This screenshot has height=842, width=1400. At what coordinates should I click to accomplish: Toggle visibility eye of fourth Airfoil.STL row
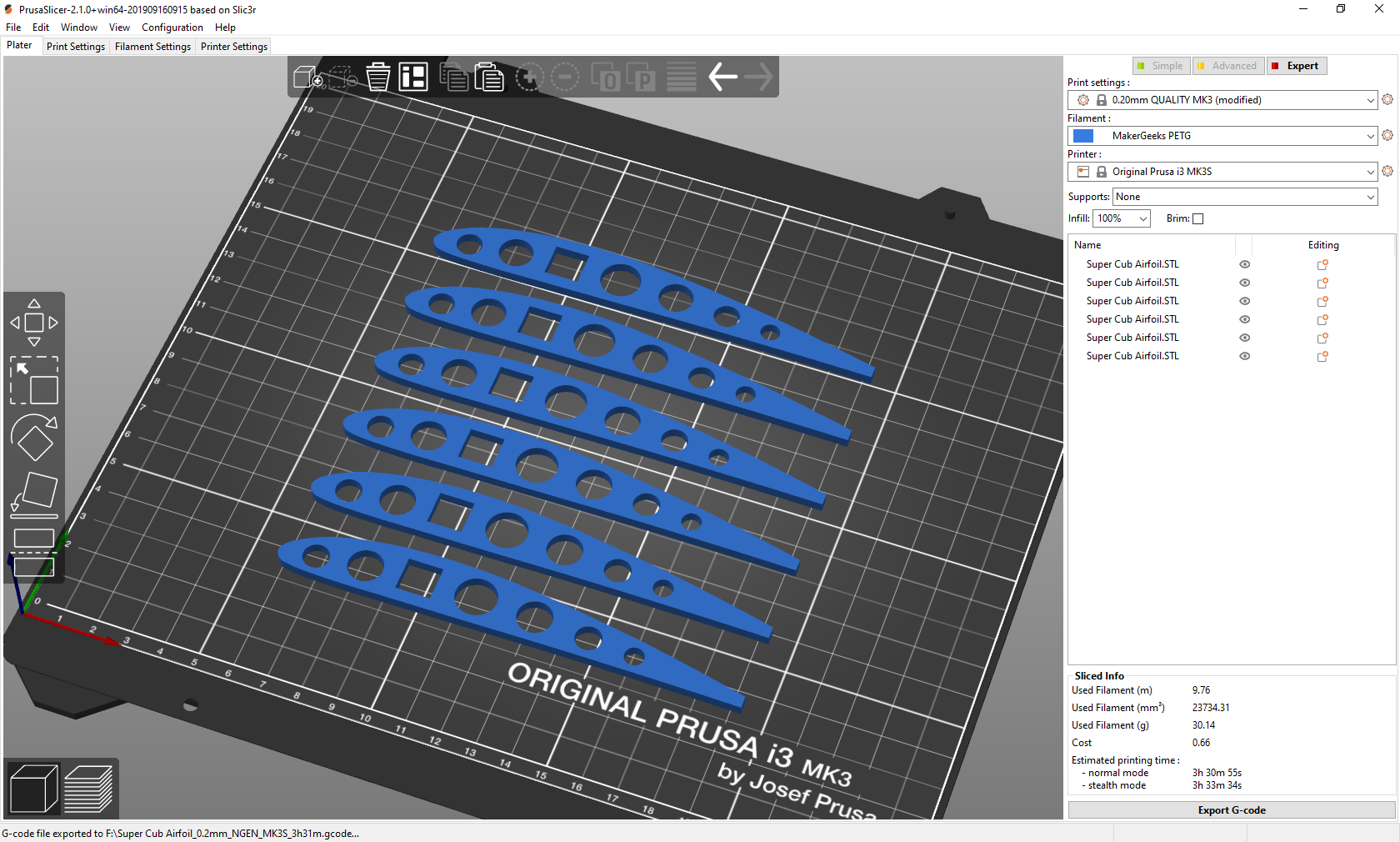[x=1245, y=319]
